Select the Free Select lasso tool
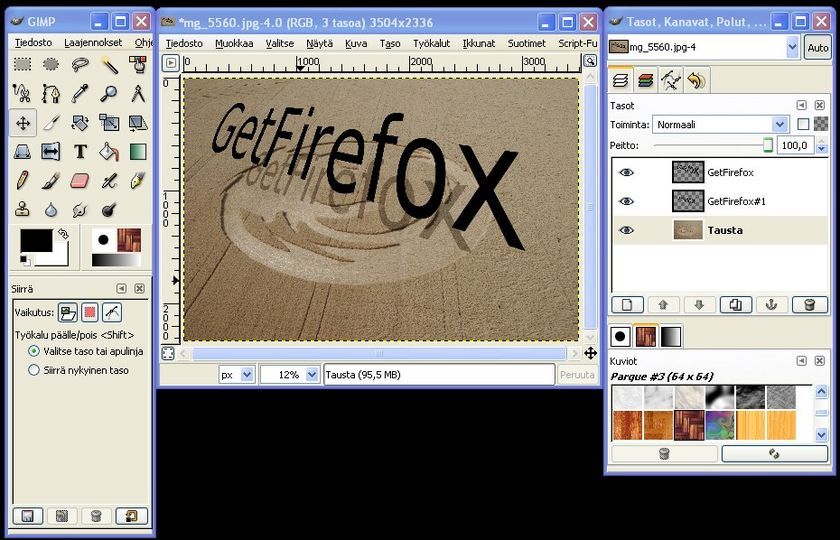The width and height of the screenshot is (840, 540). 80,64
